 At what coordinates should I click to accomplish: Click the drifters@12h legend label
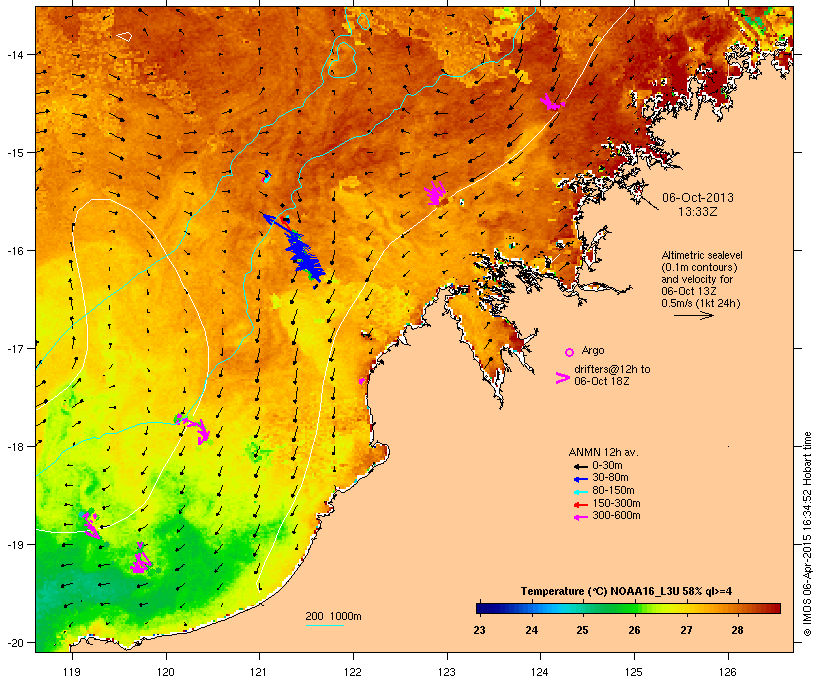[612, 375]
